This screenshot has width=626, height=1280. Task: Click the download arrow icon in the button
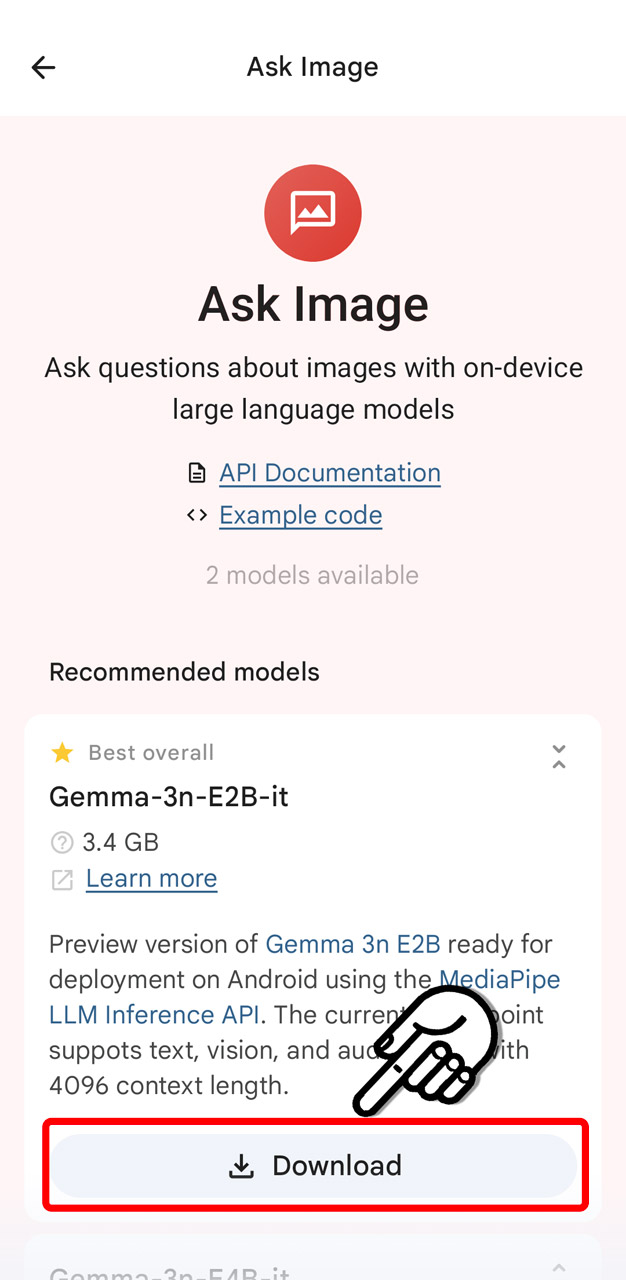(242, 1166)
